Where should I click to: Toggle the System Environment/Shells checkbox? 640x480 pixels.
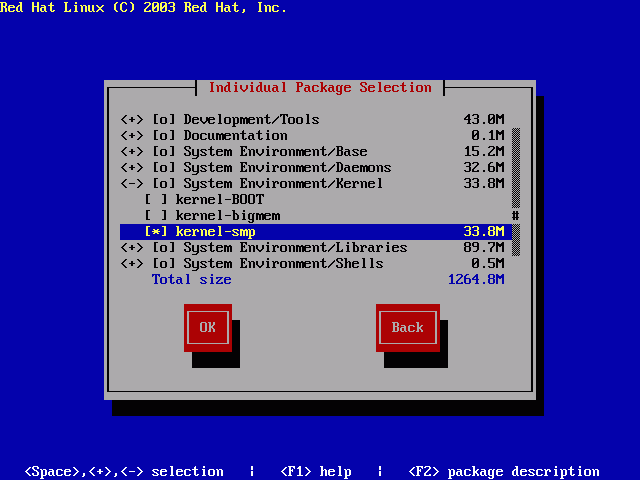(164, 263)
